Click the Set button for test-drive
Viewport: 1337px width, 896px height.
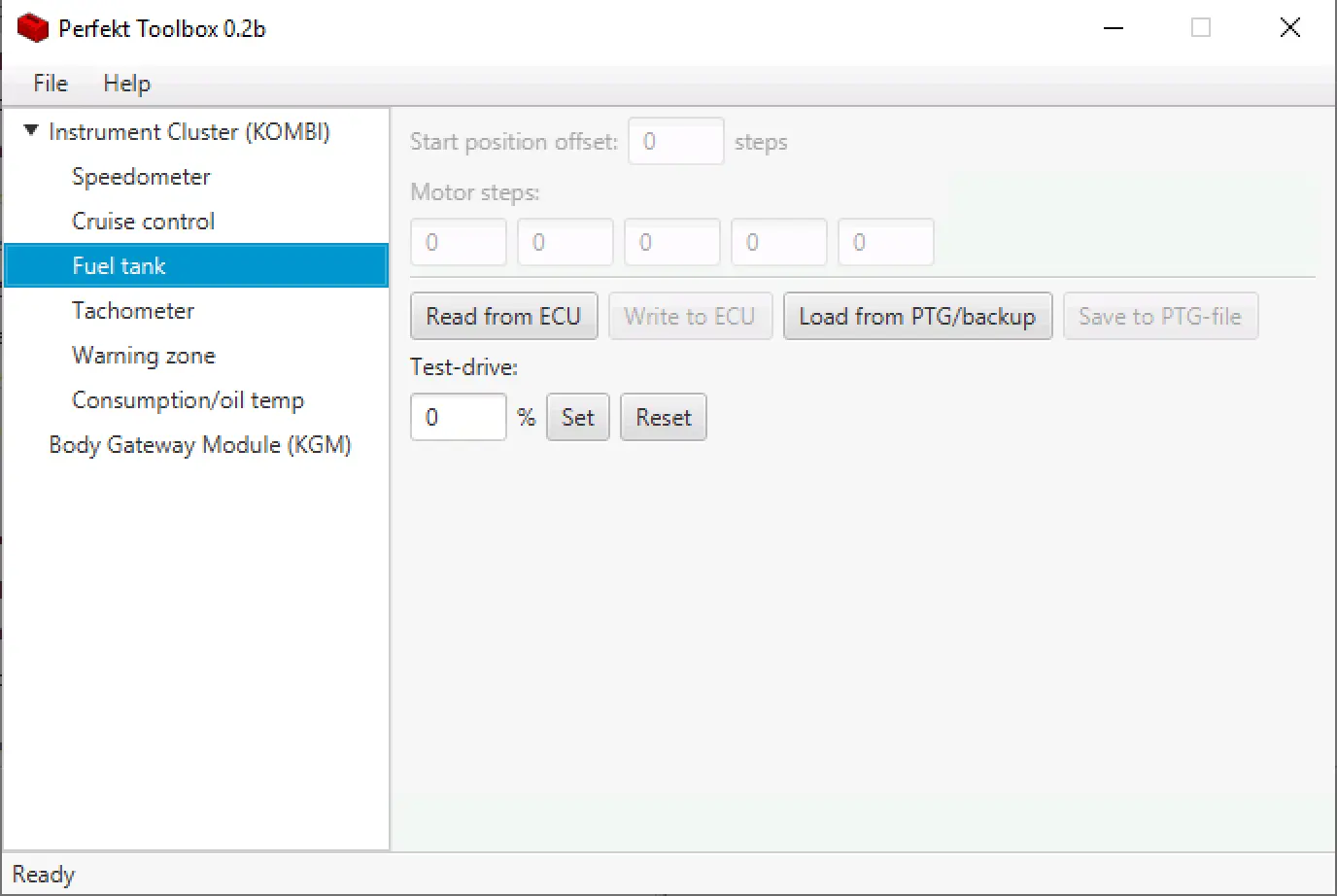pos(577,418)
